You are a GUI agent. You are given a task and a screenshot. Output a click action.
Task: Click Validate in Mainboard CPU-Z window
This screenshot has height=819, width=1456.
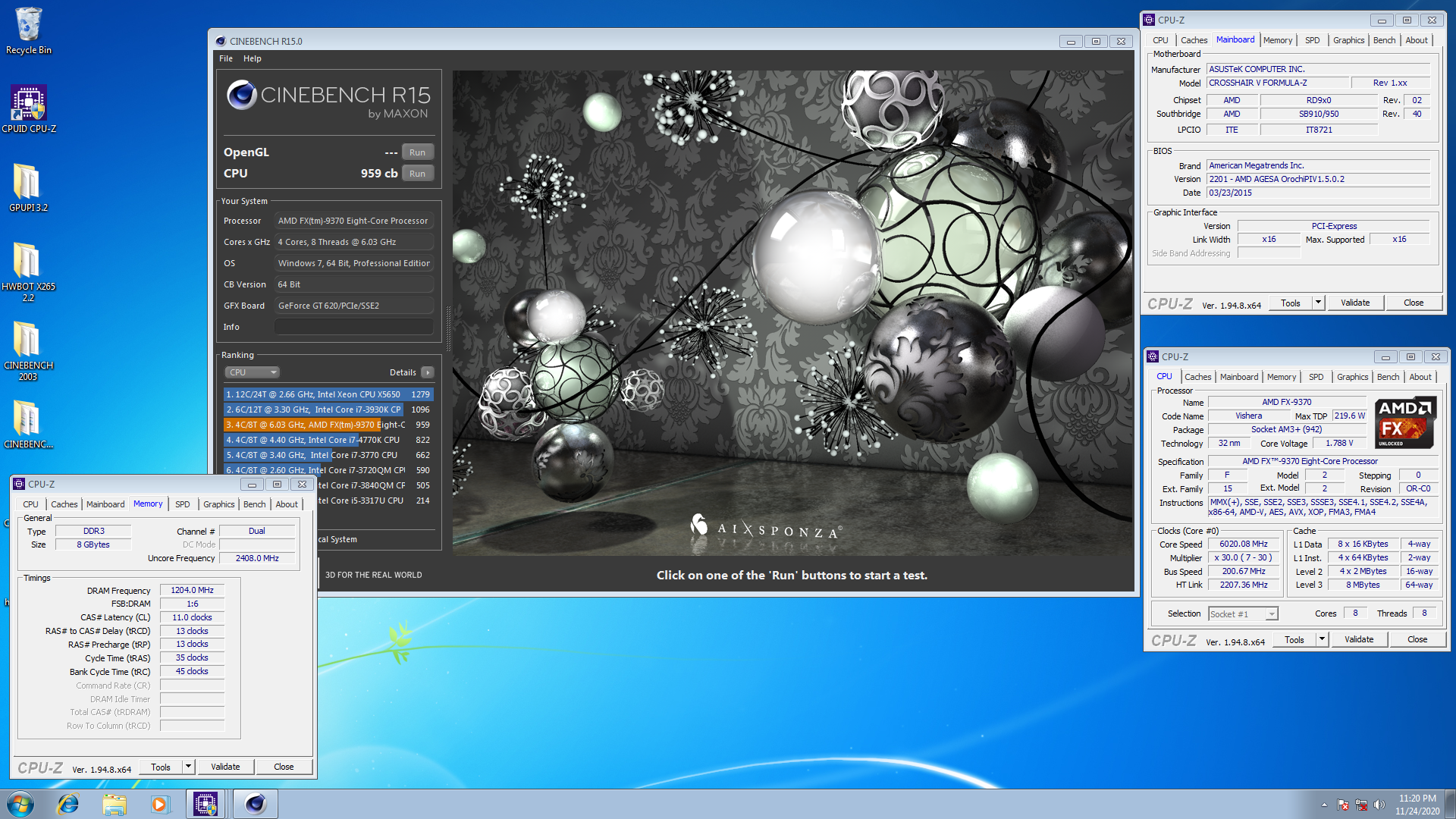pos(1355,303)
